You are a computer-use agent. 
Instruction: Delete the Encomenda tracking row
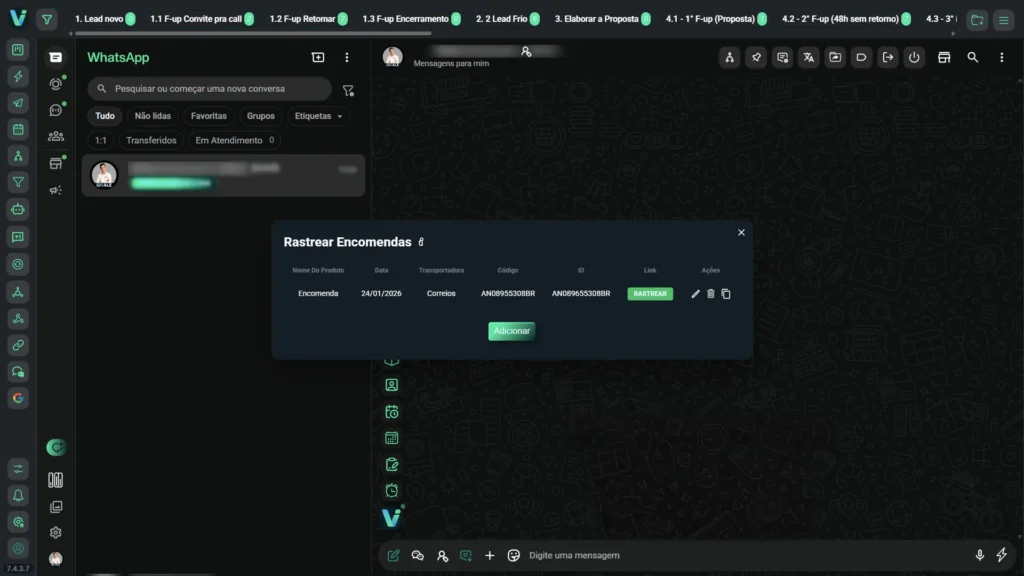click(x=711, y=294)
